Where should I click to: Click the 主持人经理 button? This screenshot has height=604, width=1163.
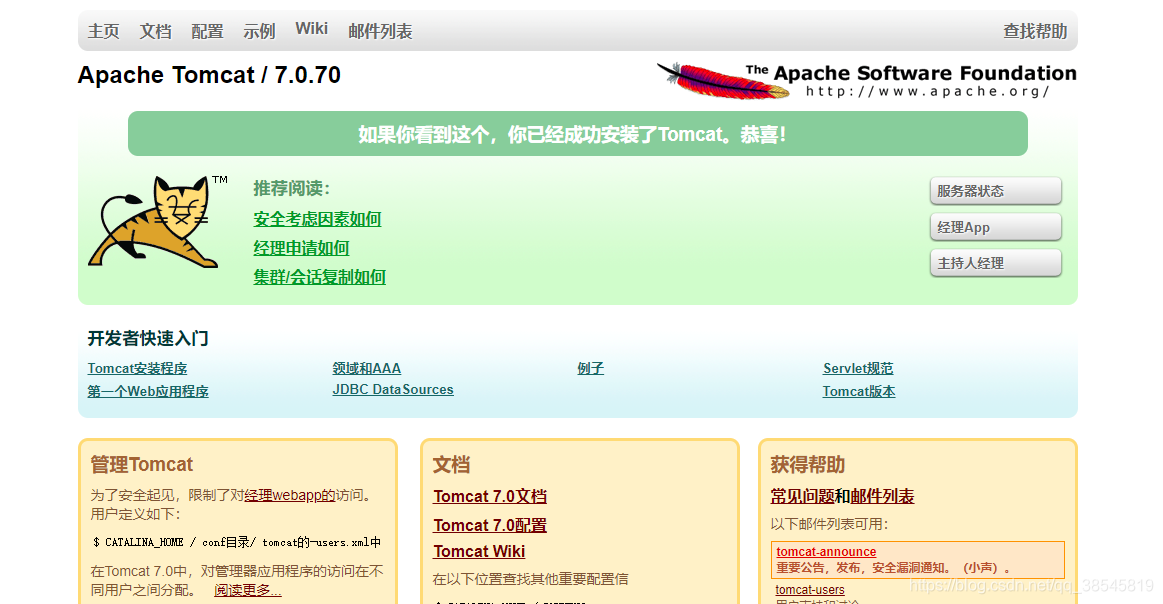click(x=995, y=263)
